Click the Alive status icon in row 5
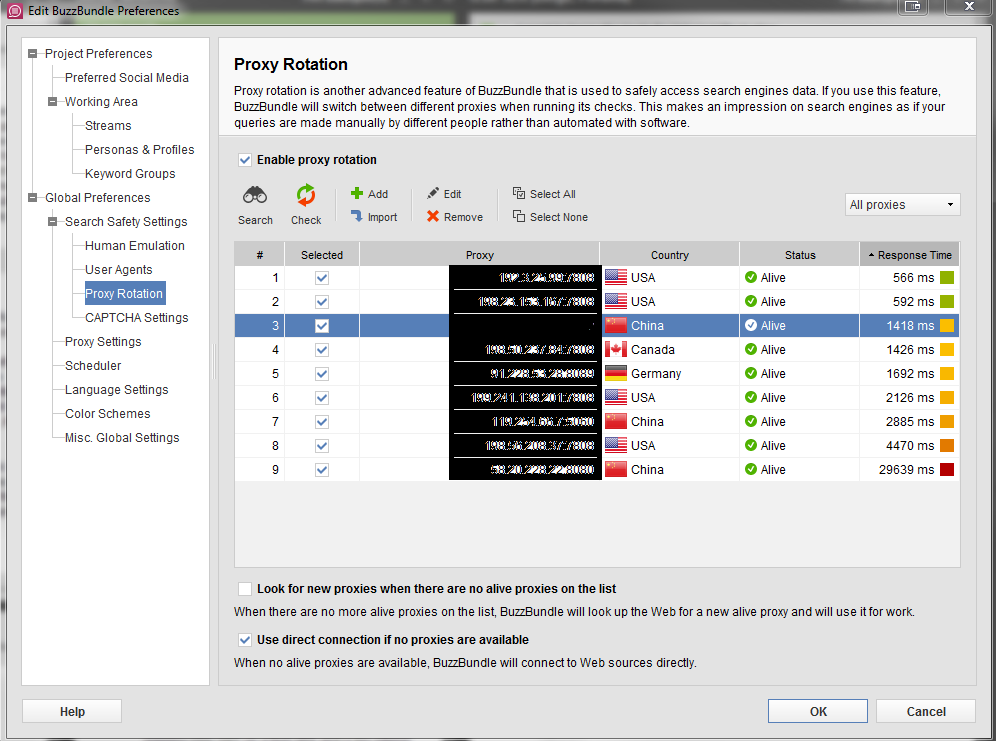 [751, 373]
